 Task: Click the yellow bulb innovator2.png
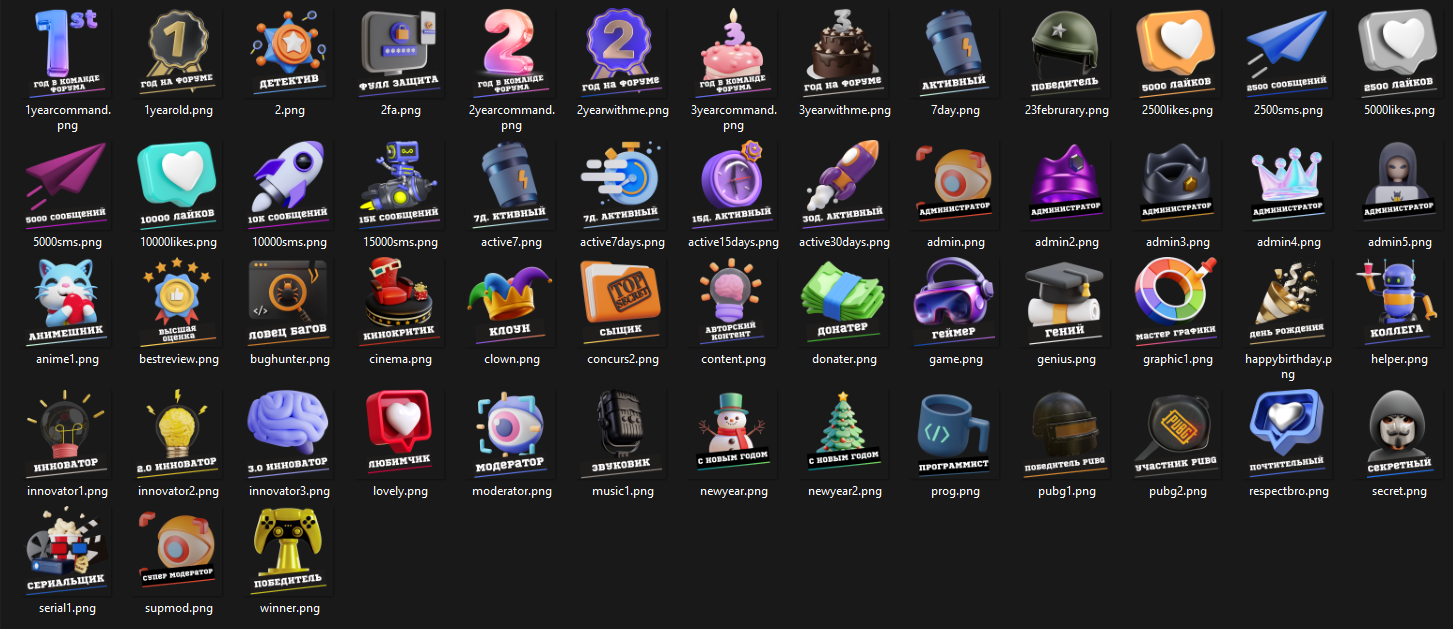tap(179, 434)
